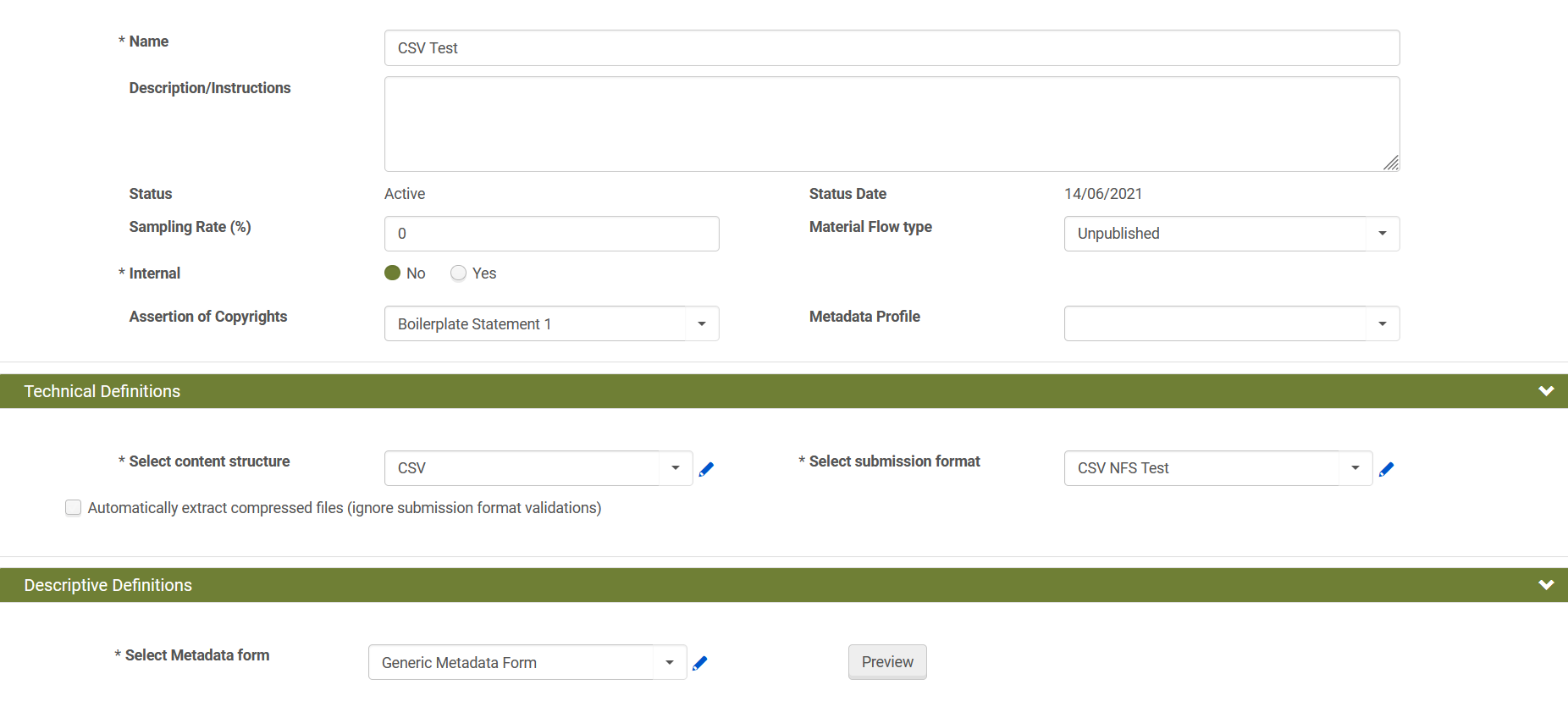Click the Name input field
This screenshot has width=1568, height=718.
point(891,48)
